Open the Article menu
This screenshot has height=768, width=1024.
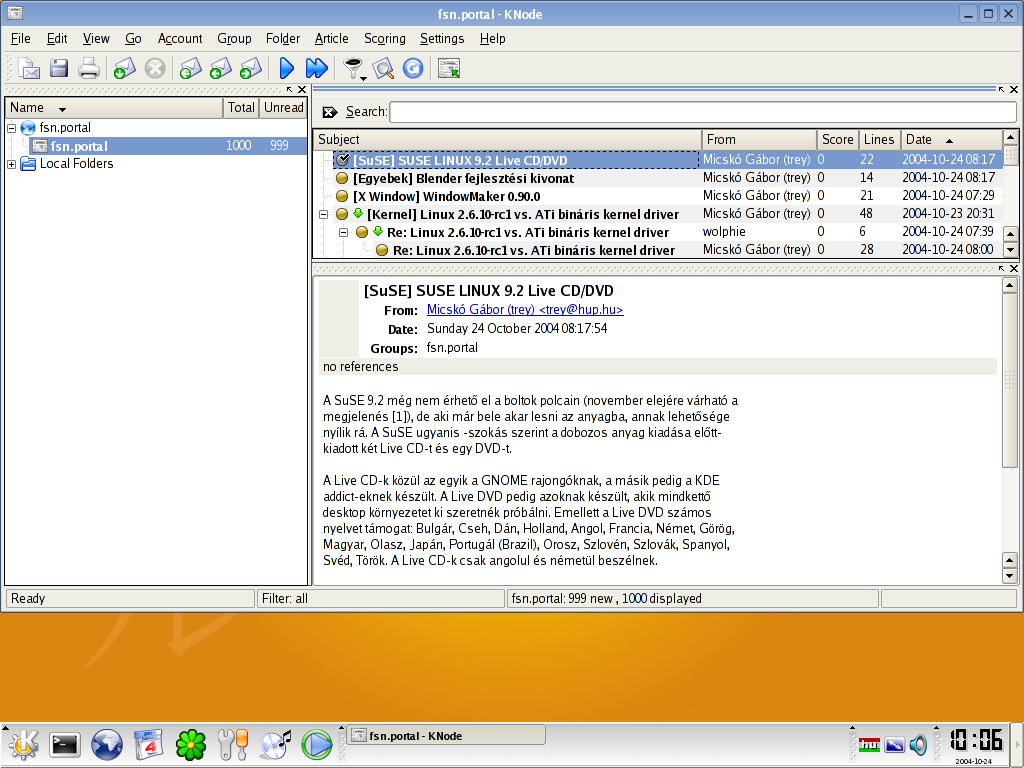331,39
